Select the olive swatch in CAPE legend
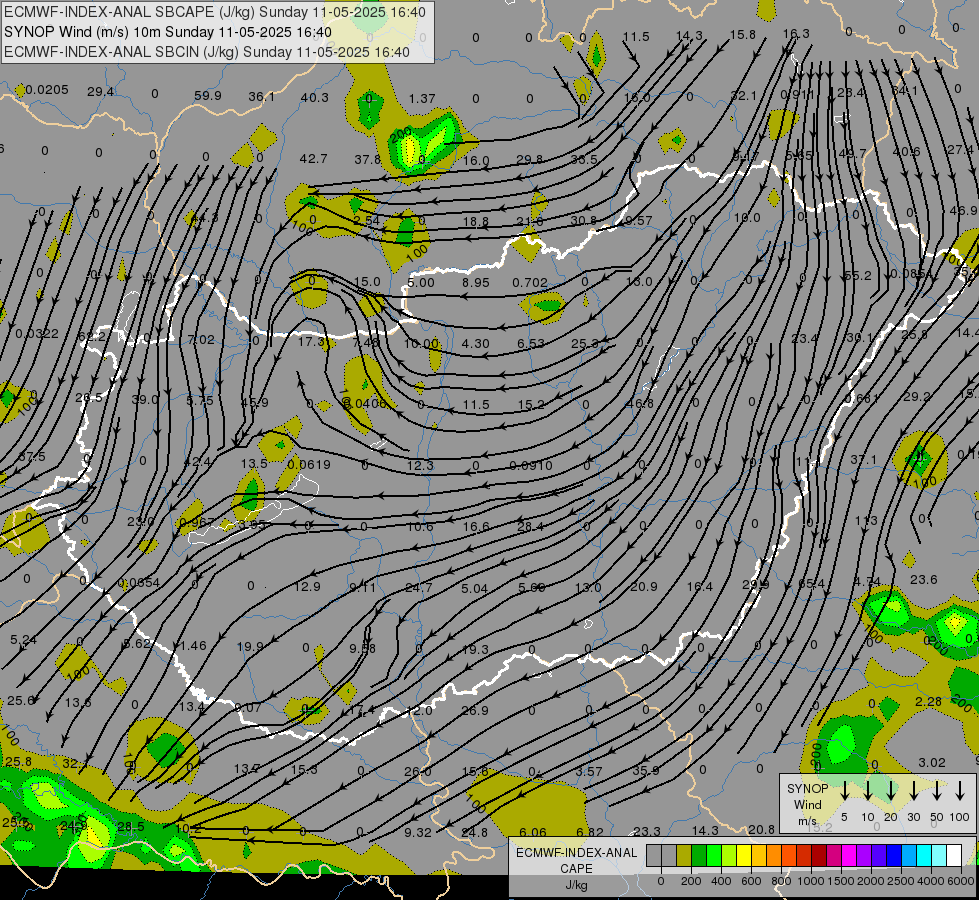 coord(684,855)
